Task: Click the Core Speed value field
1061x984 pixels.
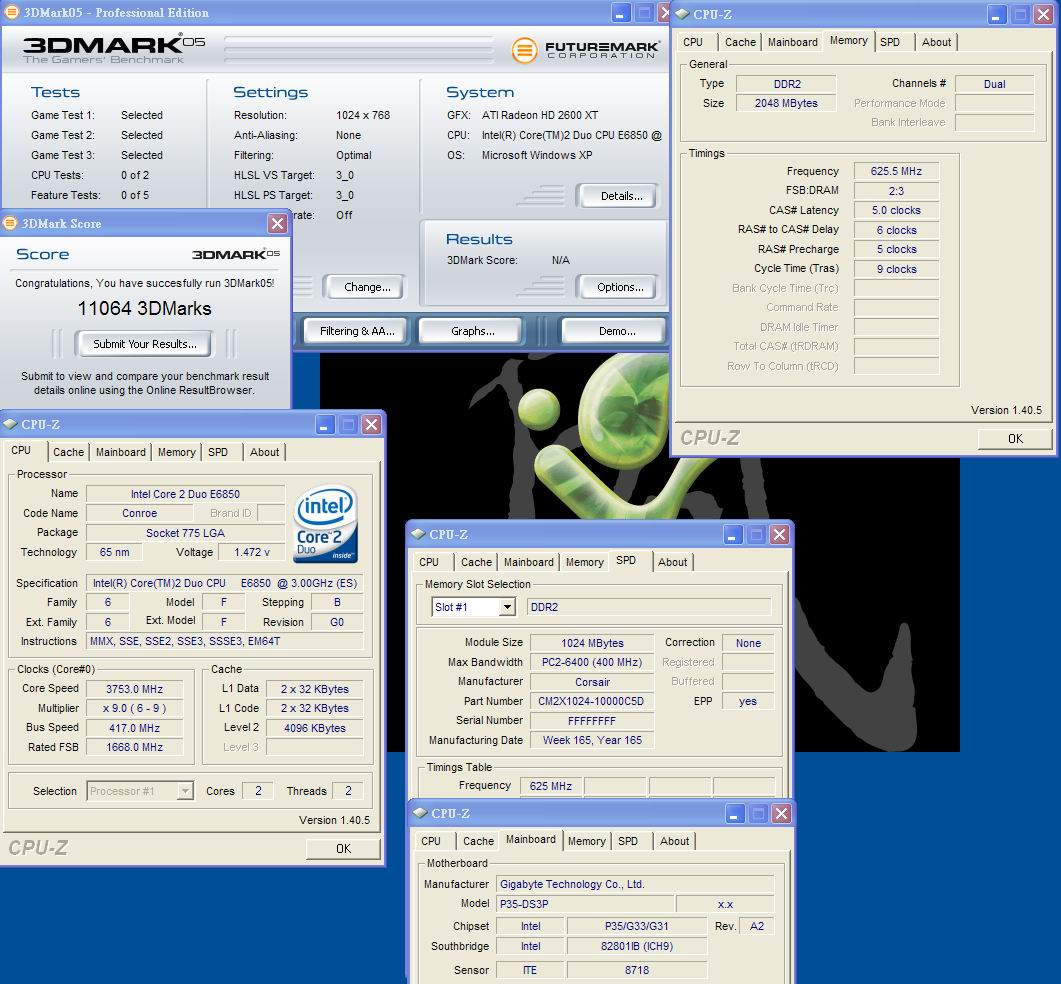Action: tap(134, 689)
